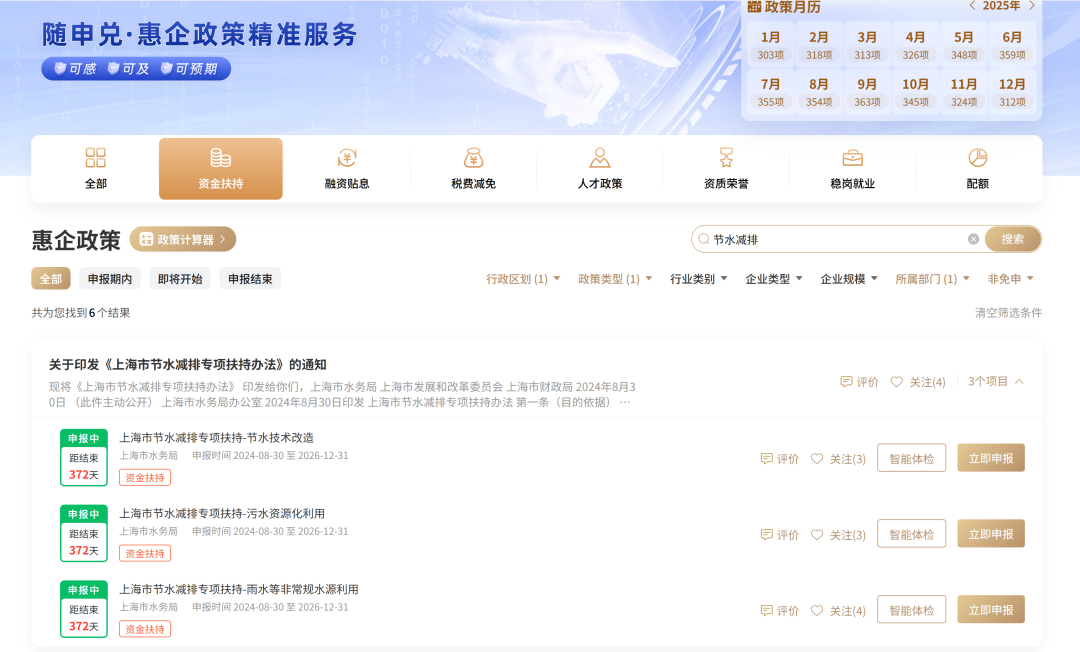This screenshot has height=652, width=1080.
Task: Toggle 关注 heart on the policy notice header
Action: pos(897,382)
